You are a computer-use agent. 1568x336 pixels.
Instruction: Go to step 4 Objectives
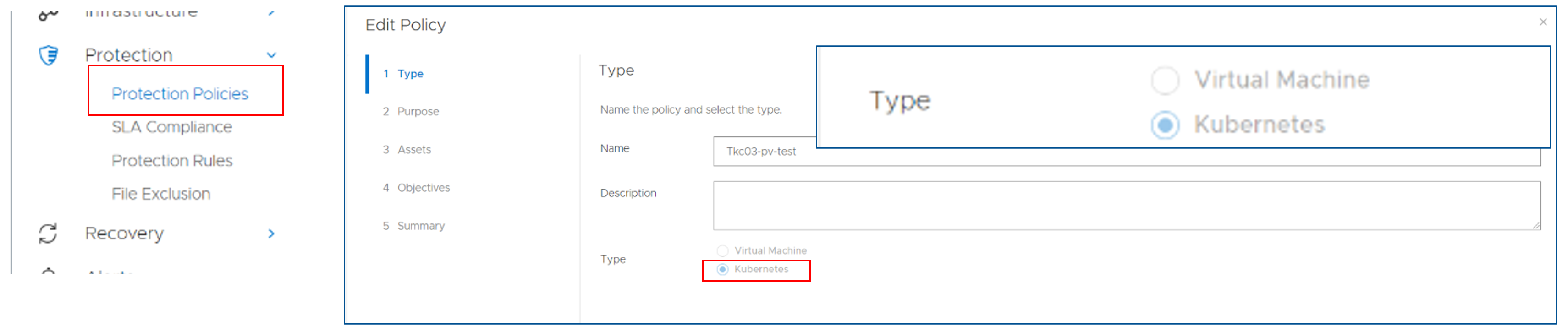pos(416,188)
